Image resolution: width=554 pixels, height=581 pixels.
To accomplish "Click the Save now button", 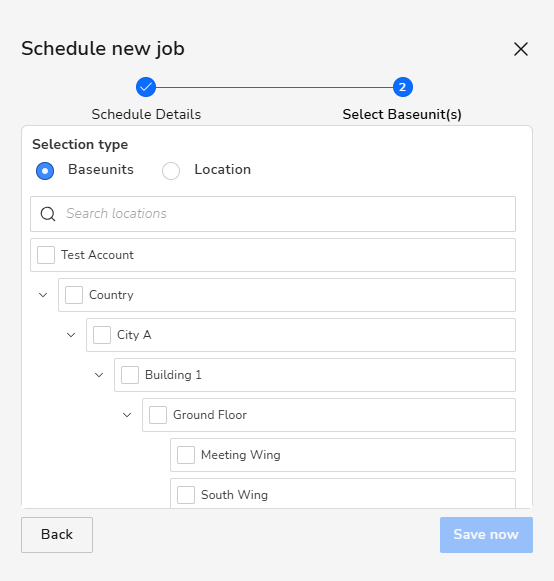I will (x=486, y=535).
